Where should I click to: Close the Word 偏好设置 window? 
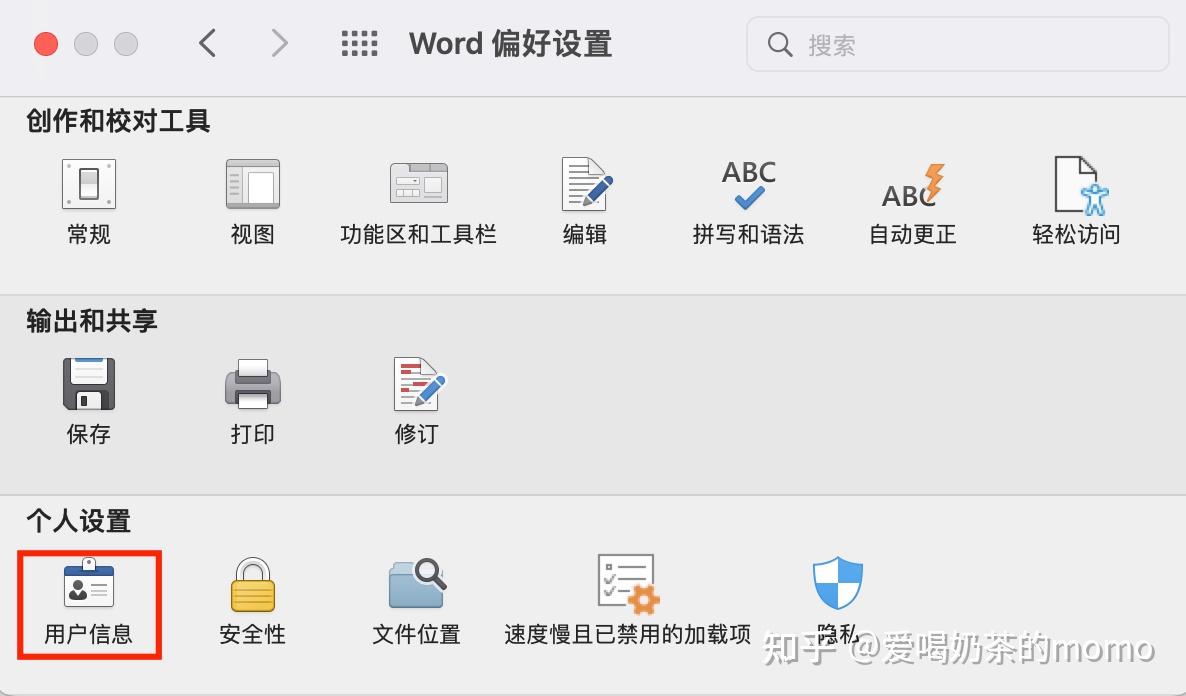tap(46, 44)
